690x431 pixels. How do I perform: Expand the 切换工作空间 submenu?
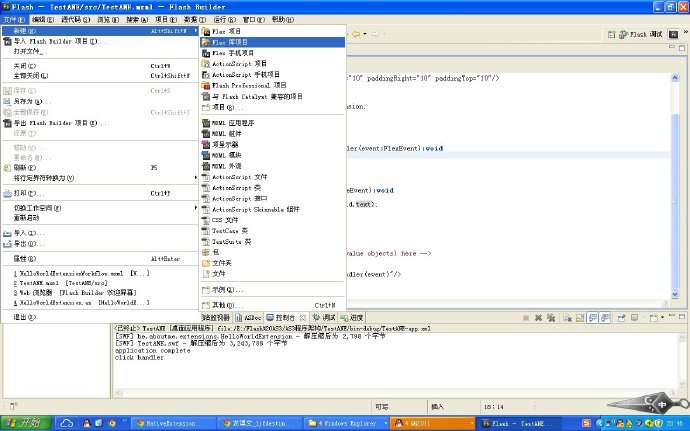click(196, 207)
